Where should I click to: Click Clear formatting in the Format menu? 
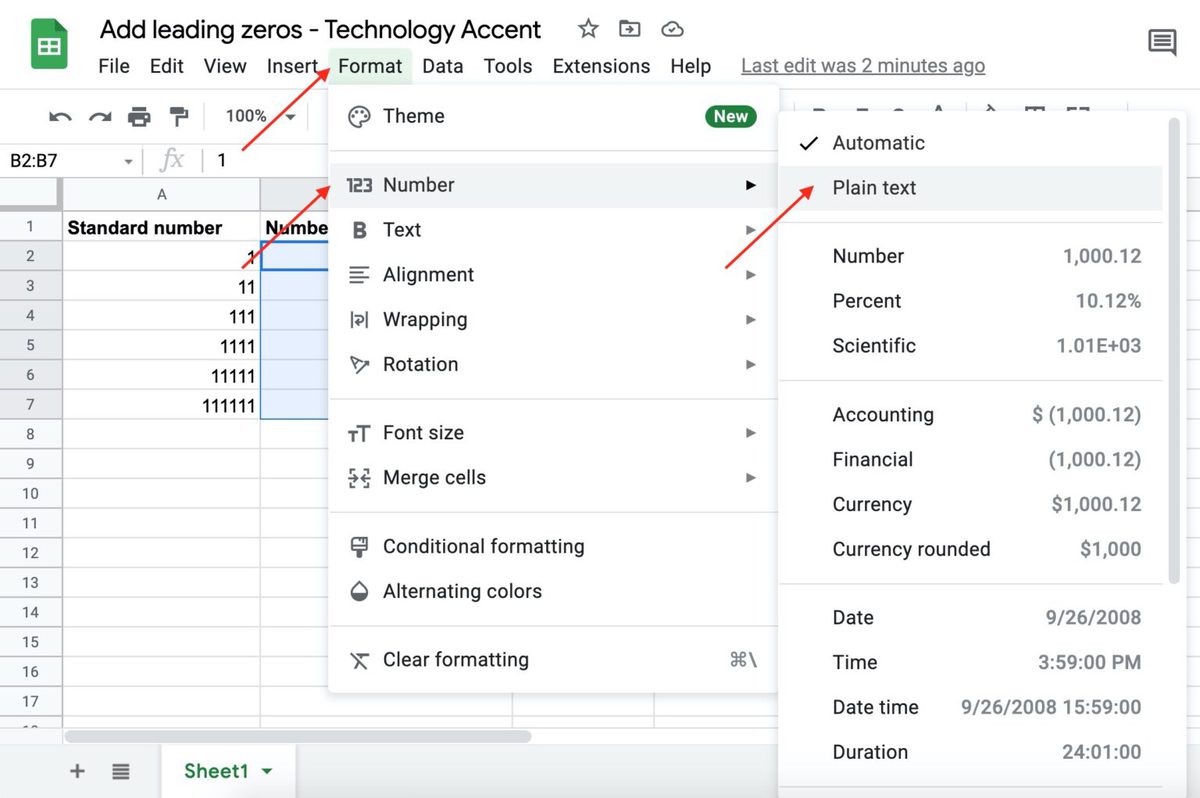455,660
